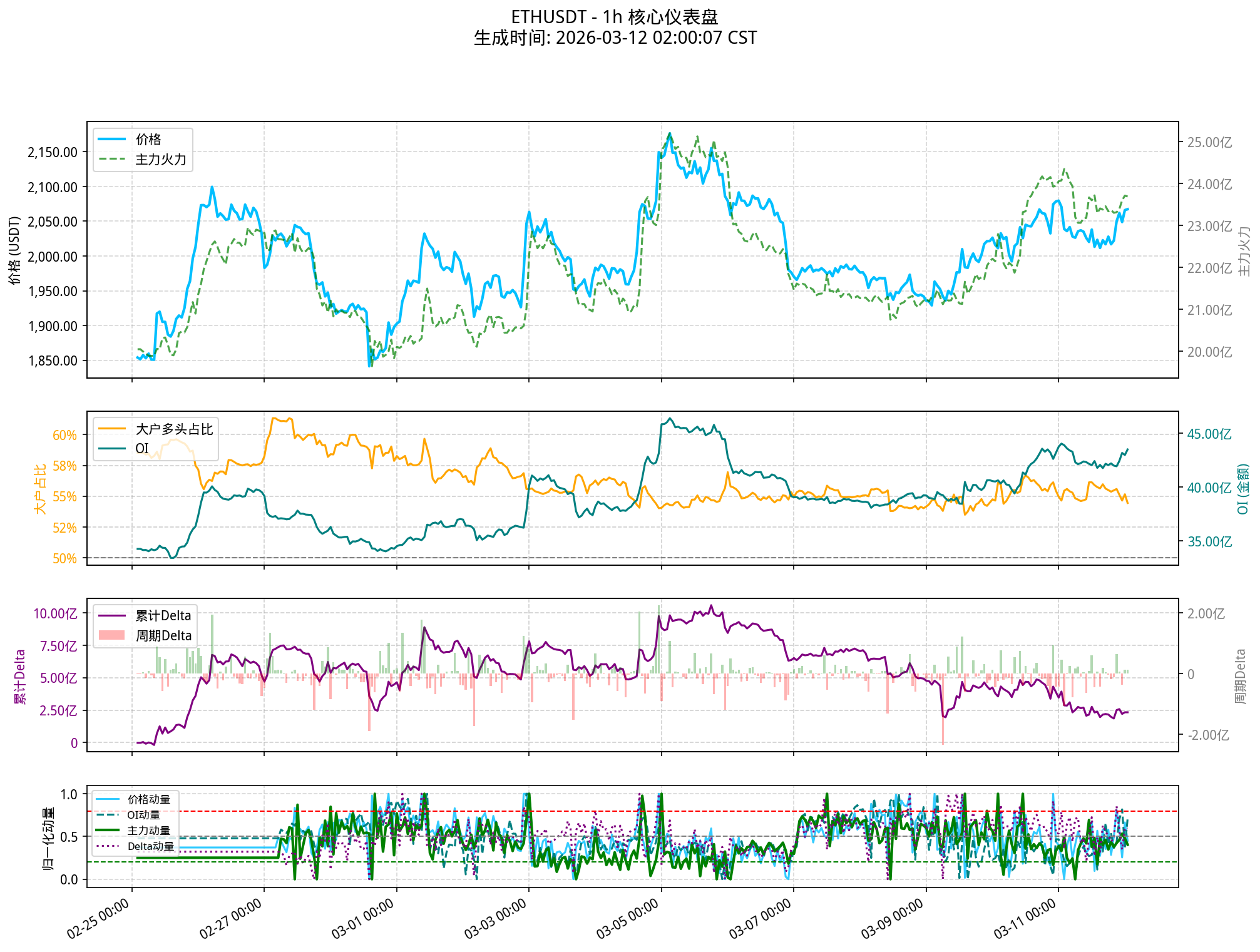Click the 价格动量 legend entry
This screenshot has height=952, width=1260.
148,799
